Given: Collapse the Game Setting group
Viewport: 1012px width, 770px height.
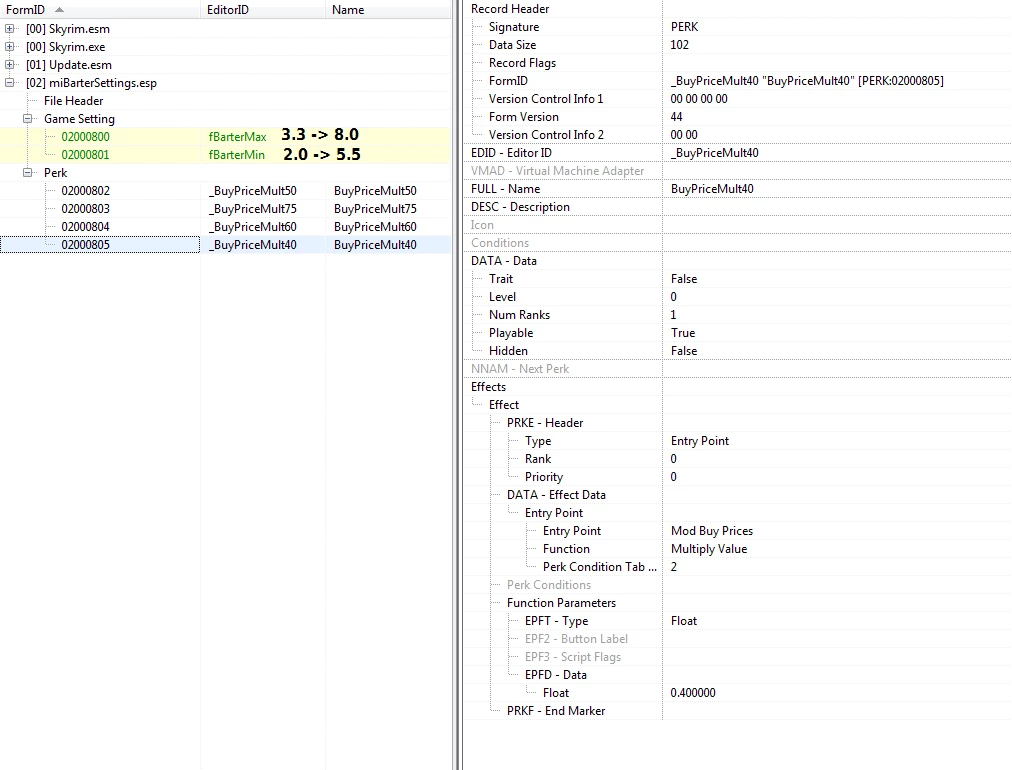Looking at the screenshot, I should (x=27, y=119).
